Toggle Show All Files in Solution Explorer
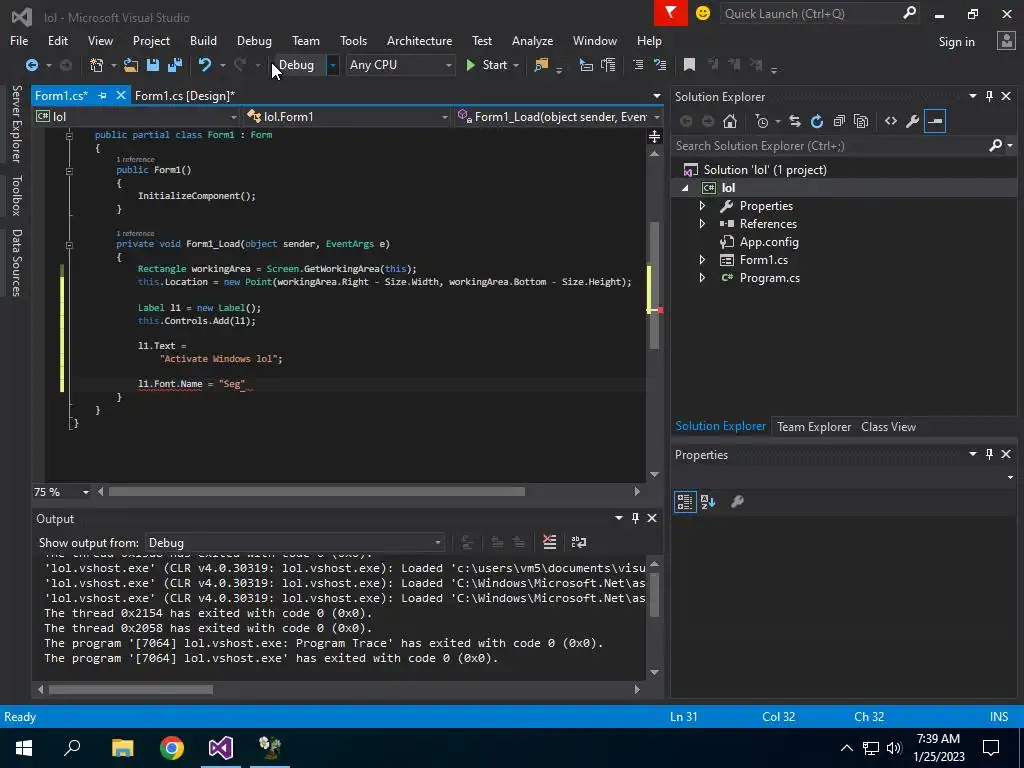 coord(861,121)
